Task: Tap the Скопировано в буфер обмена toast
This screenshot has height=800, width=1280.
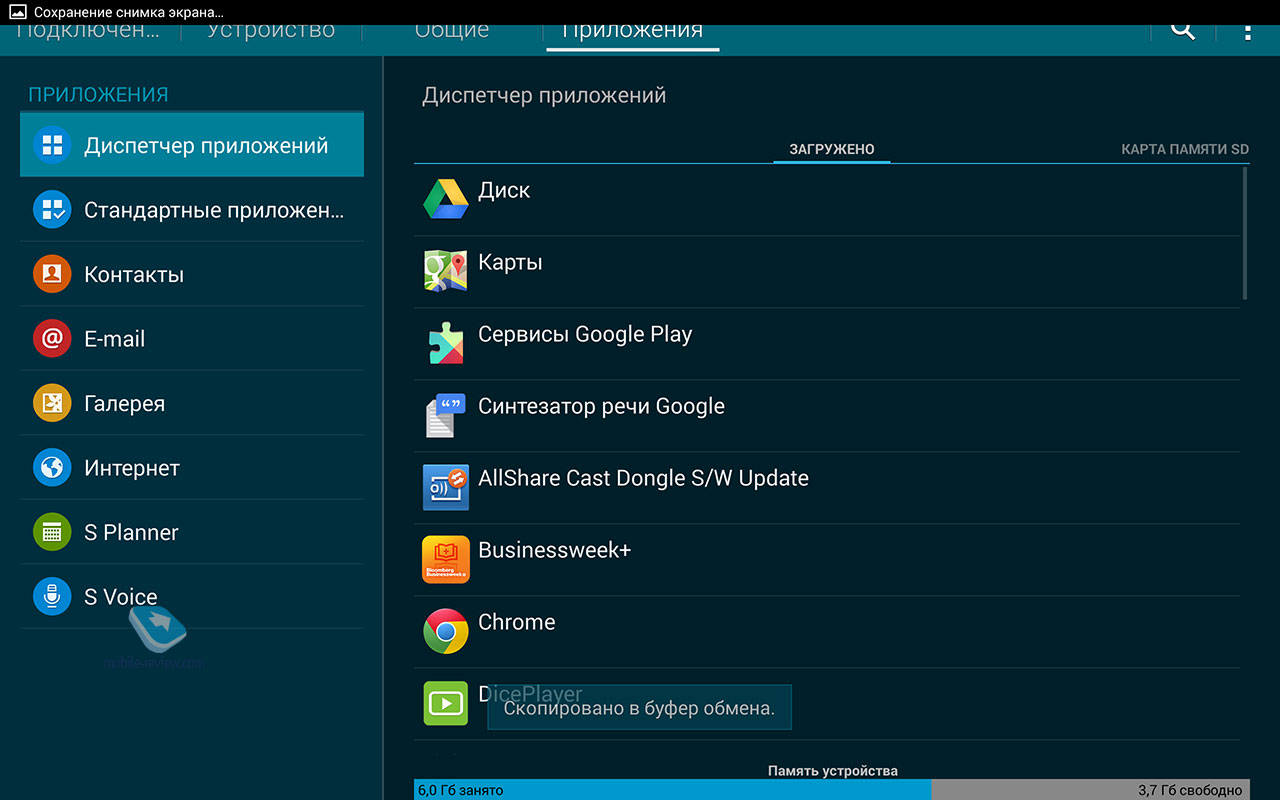Action: tap(639, 709)
